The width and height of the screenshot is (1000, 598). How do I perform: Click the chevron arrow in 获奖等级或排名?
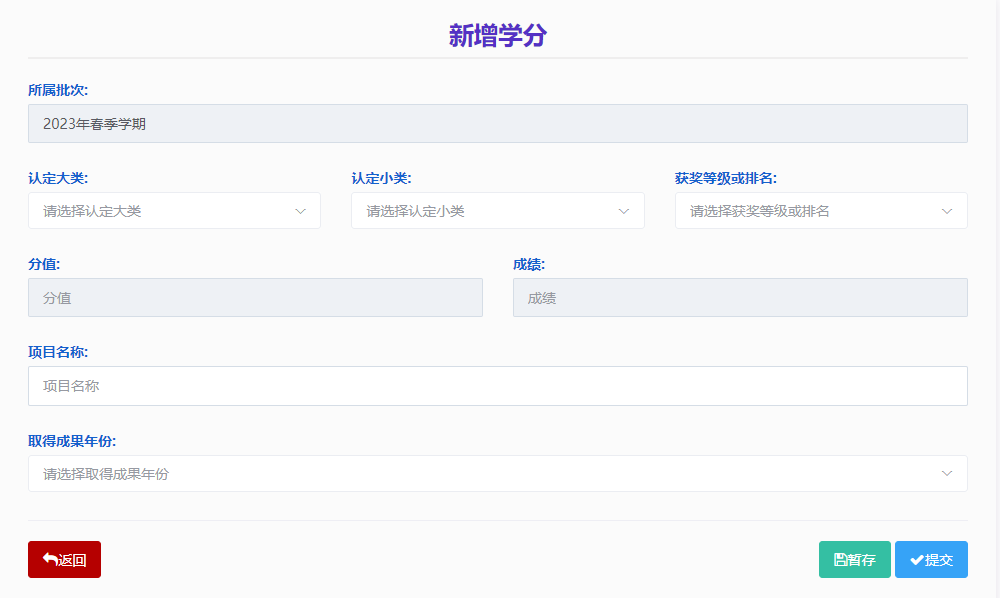click(x=947, y=211)
